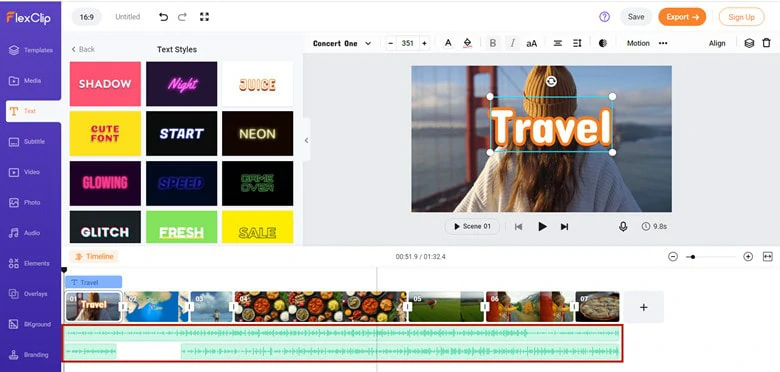Image resolution: width=780 pixels, height=372 pixels.
Task: Toggle the Timeline view button
Action: (x=94, y=257)
